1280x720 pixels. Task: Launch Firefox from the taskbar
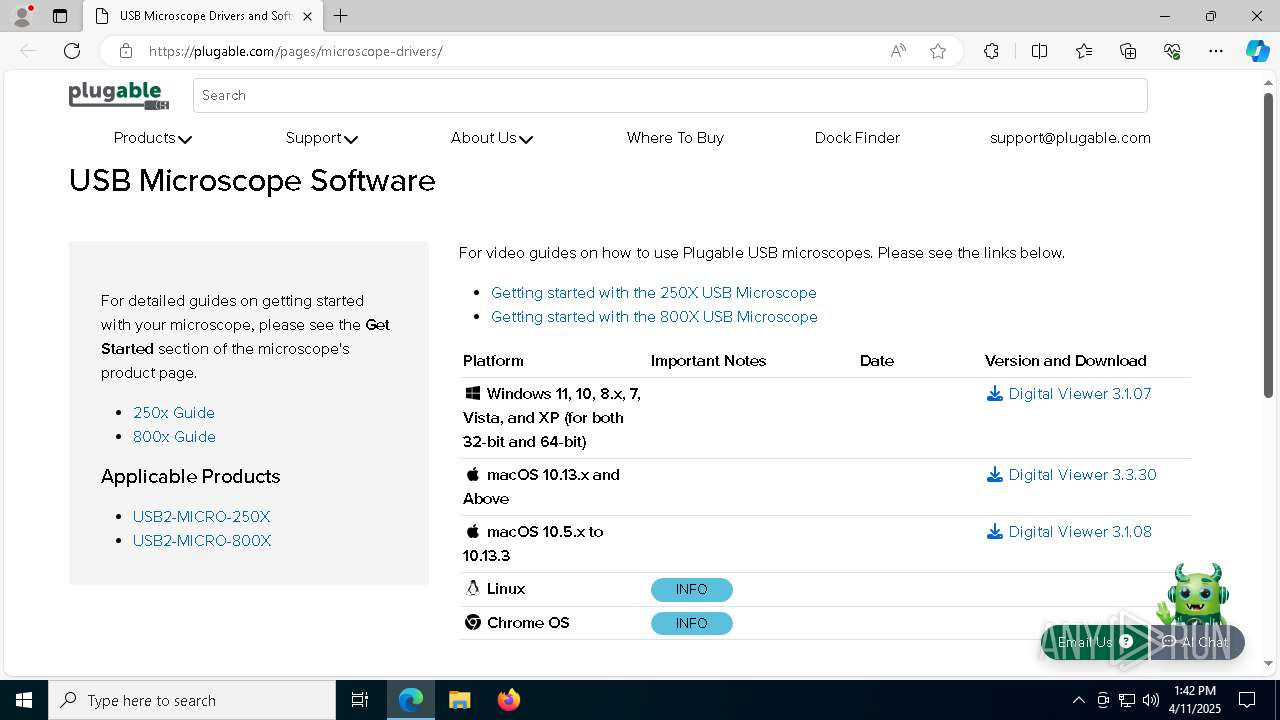(x=509, y=700)
